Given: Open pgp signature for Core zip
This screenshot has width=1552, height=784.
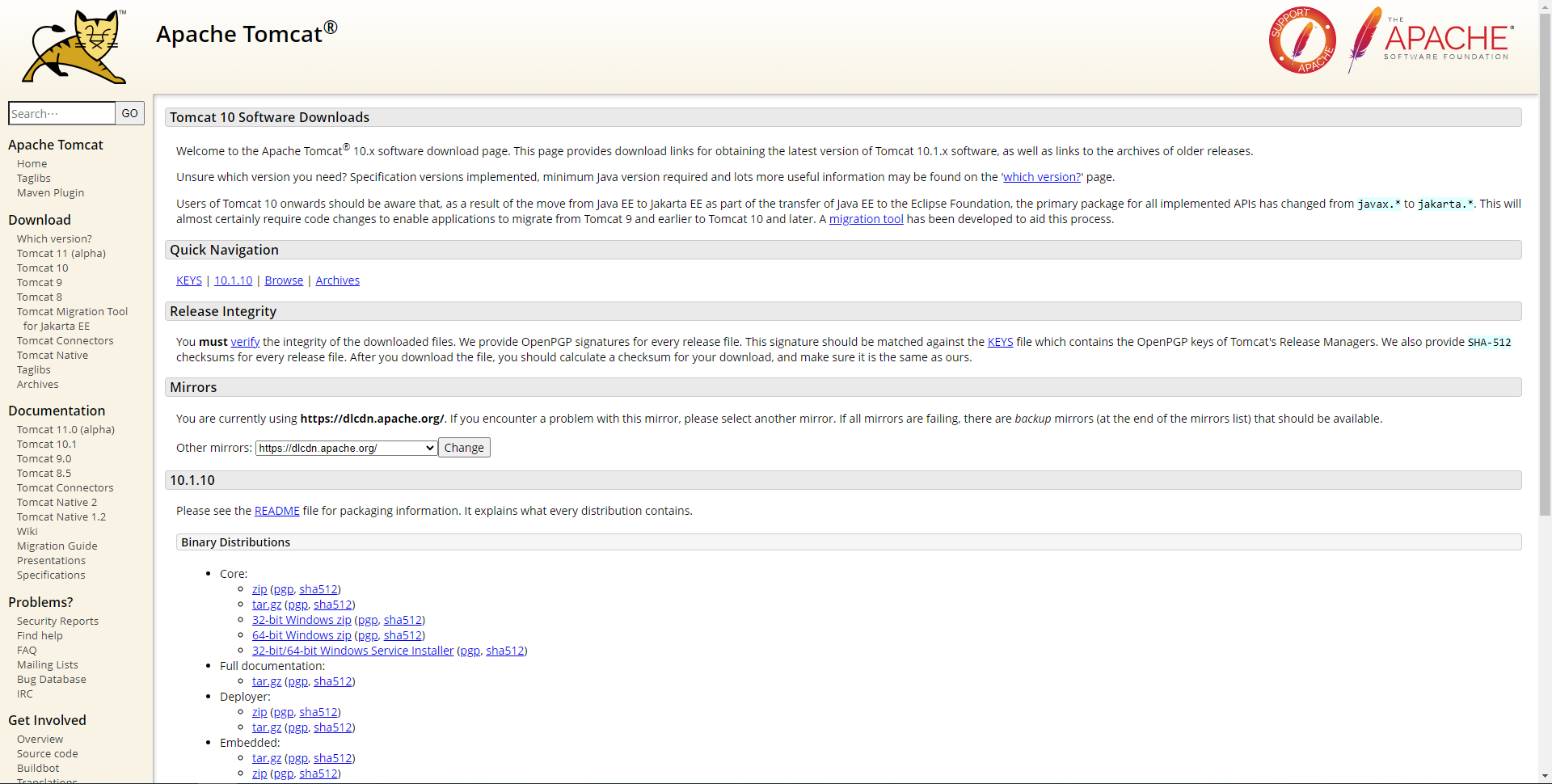Looking at the screenshot, I should pyautogui.click(x=284, y=589).
